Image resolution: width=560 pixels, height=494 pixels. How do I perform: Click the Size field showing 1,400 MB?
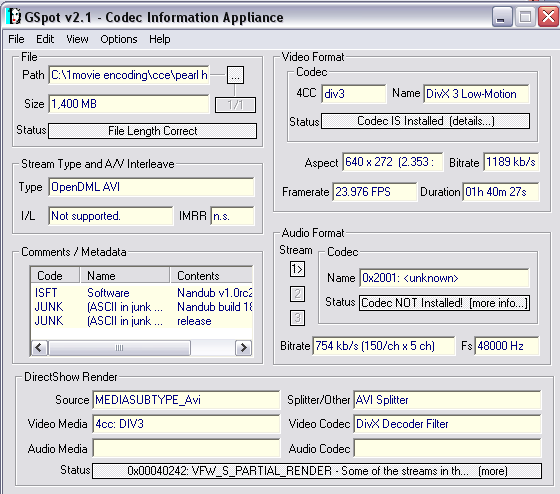click(129, 104)
